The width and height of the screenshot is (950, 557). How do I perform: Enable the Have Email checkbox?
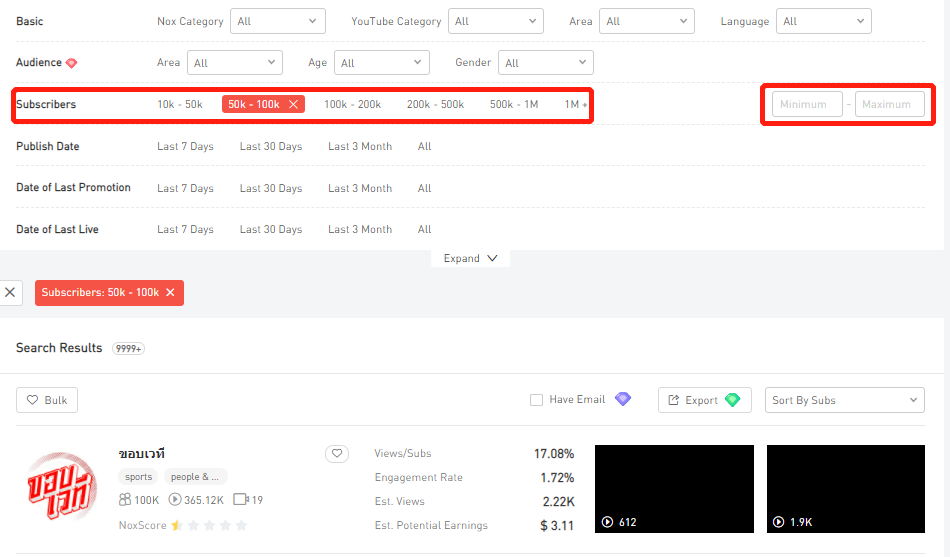pos(537,400)
